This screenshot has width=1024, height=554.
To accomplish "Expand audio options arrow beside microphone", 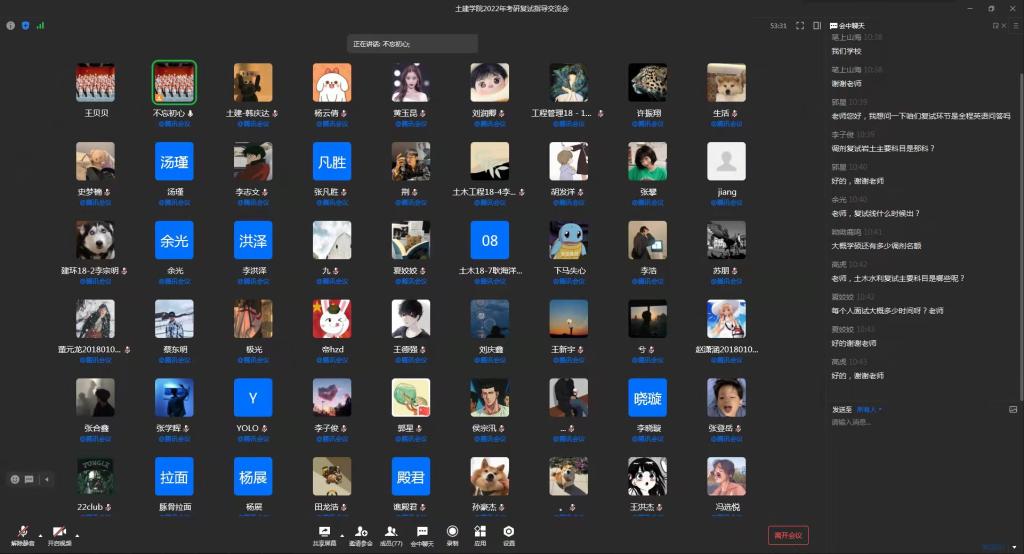I will click(40, 534).
